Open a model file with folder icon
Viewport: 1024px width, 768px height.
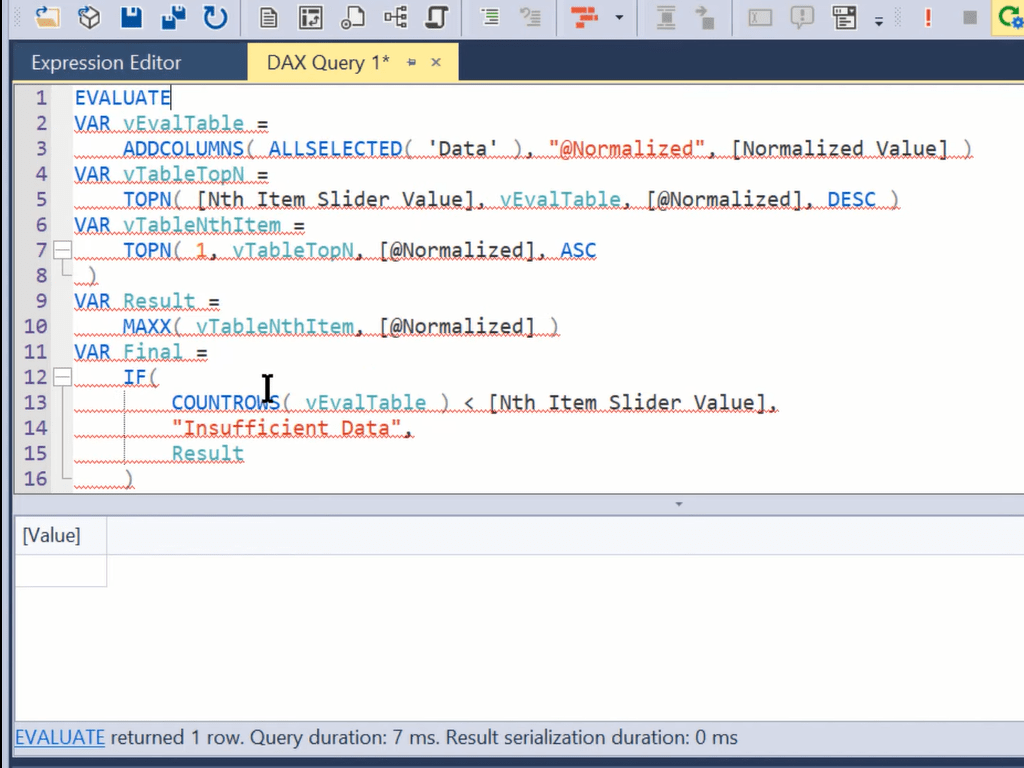point(47,17)
